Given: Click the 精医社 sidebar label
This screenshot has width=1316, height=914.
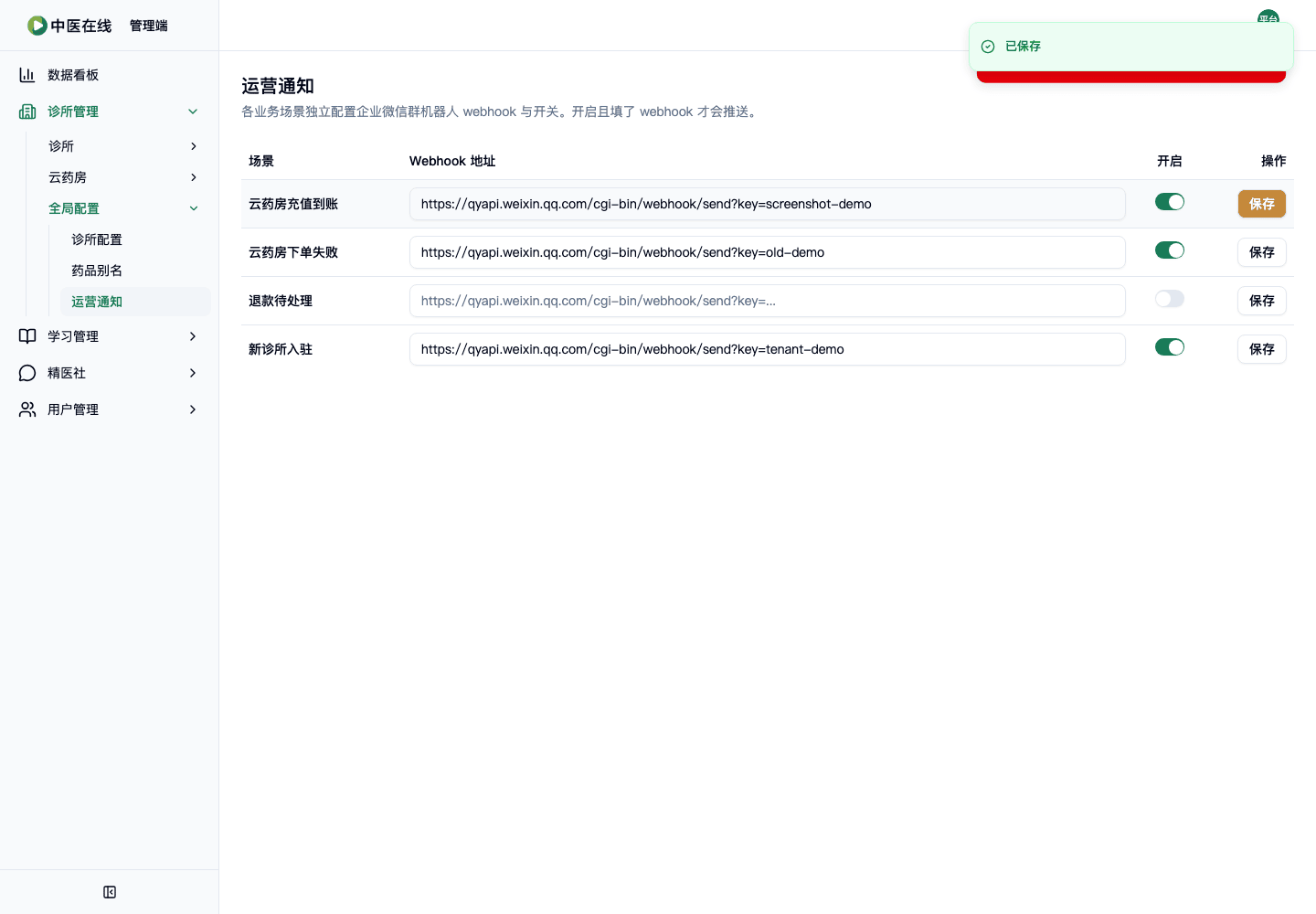Looking at the screenshot, I should click(x=67, y=373).
